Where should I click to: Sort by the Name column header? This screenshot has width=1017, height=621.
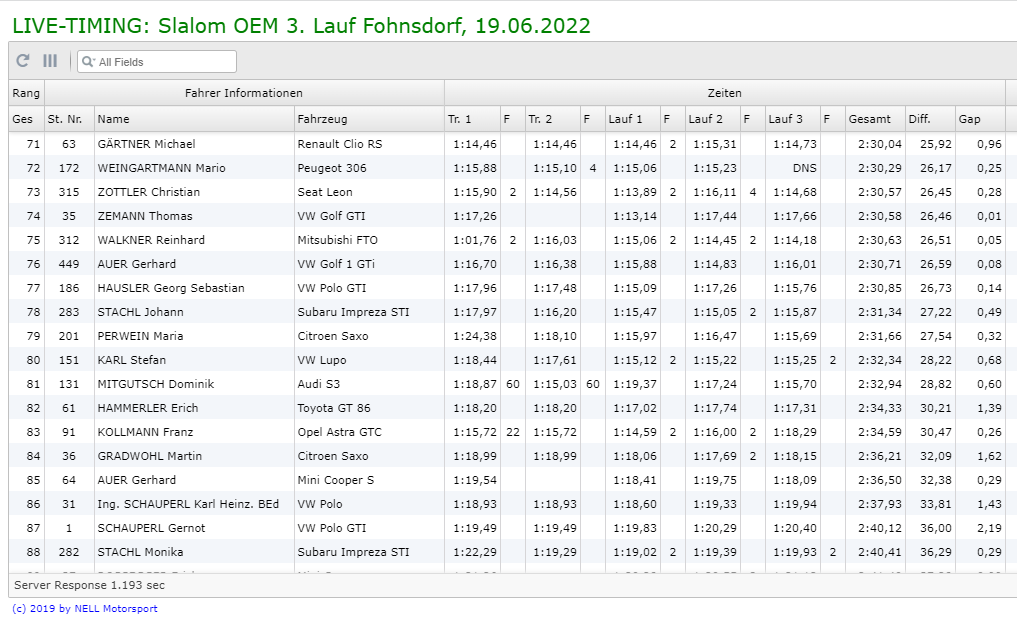click(x=194, y=119)
